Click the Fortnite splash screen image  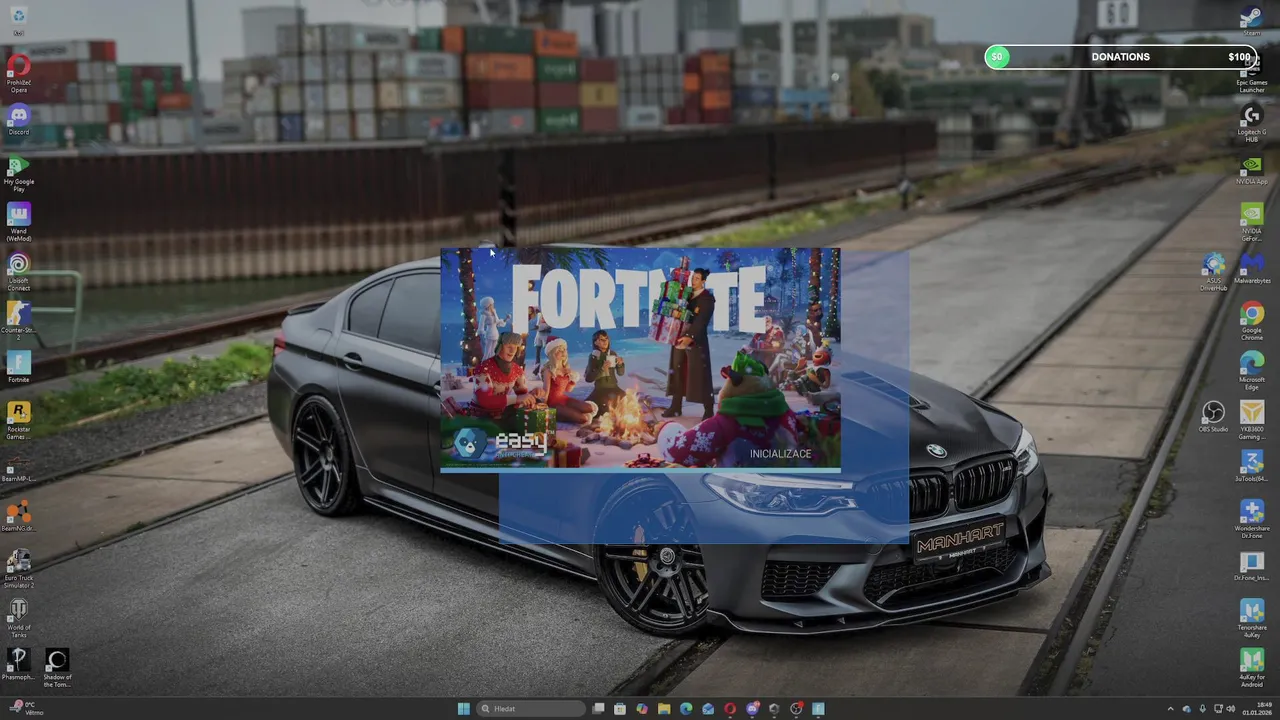(x=640, y=358)
